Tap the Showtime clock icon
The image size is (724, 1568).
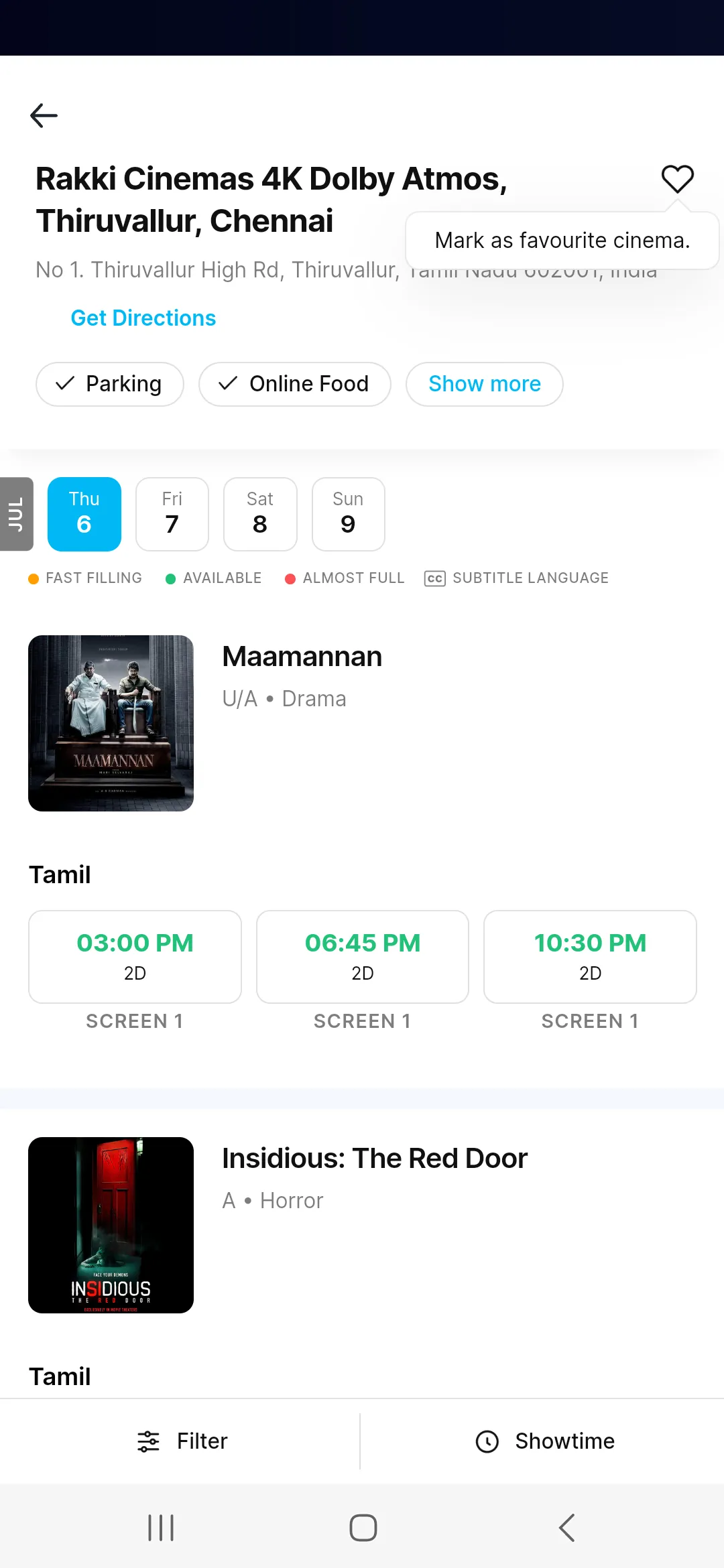click(487, 1441)
